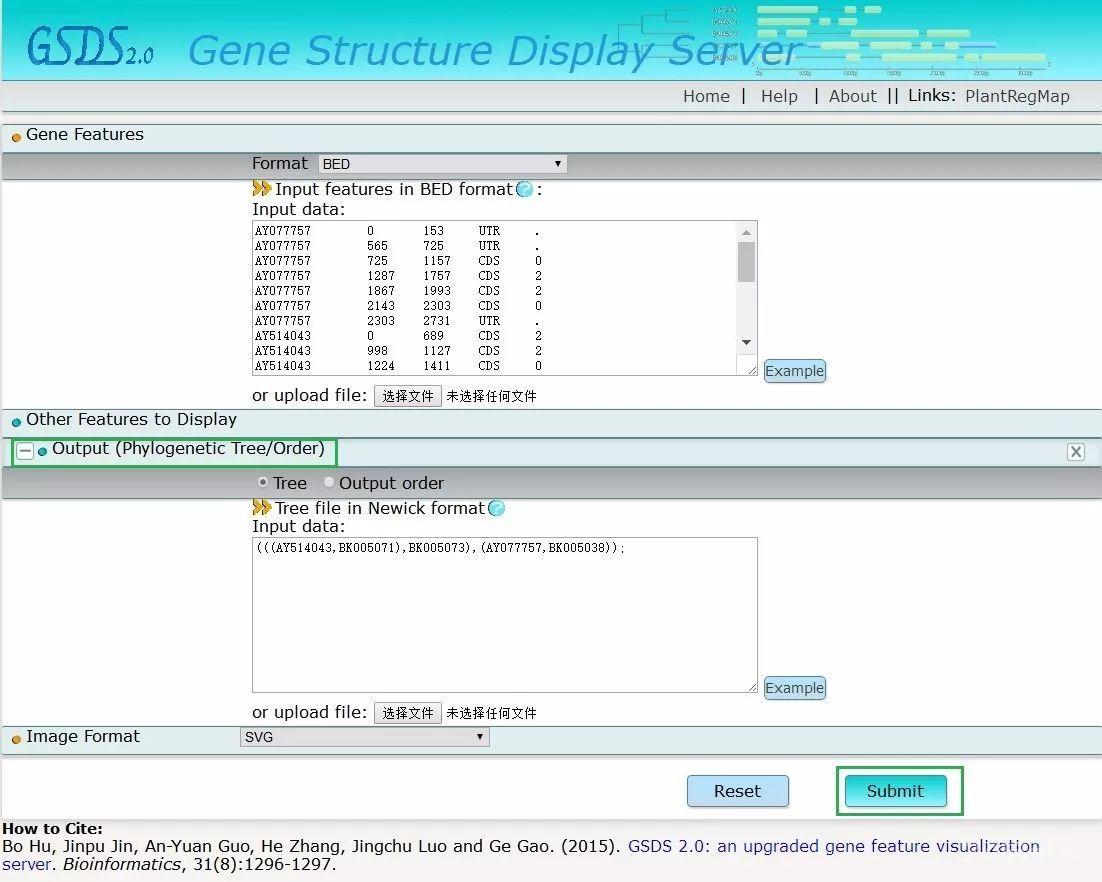Click row AY077757 1287 1757 CDS
The height and width of the screenshot is (882, 1102).
[398, 275]
